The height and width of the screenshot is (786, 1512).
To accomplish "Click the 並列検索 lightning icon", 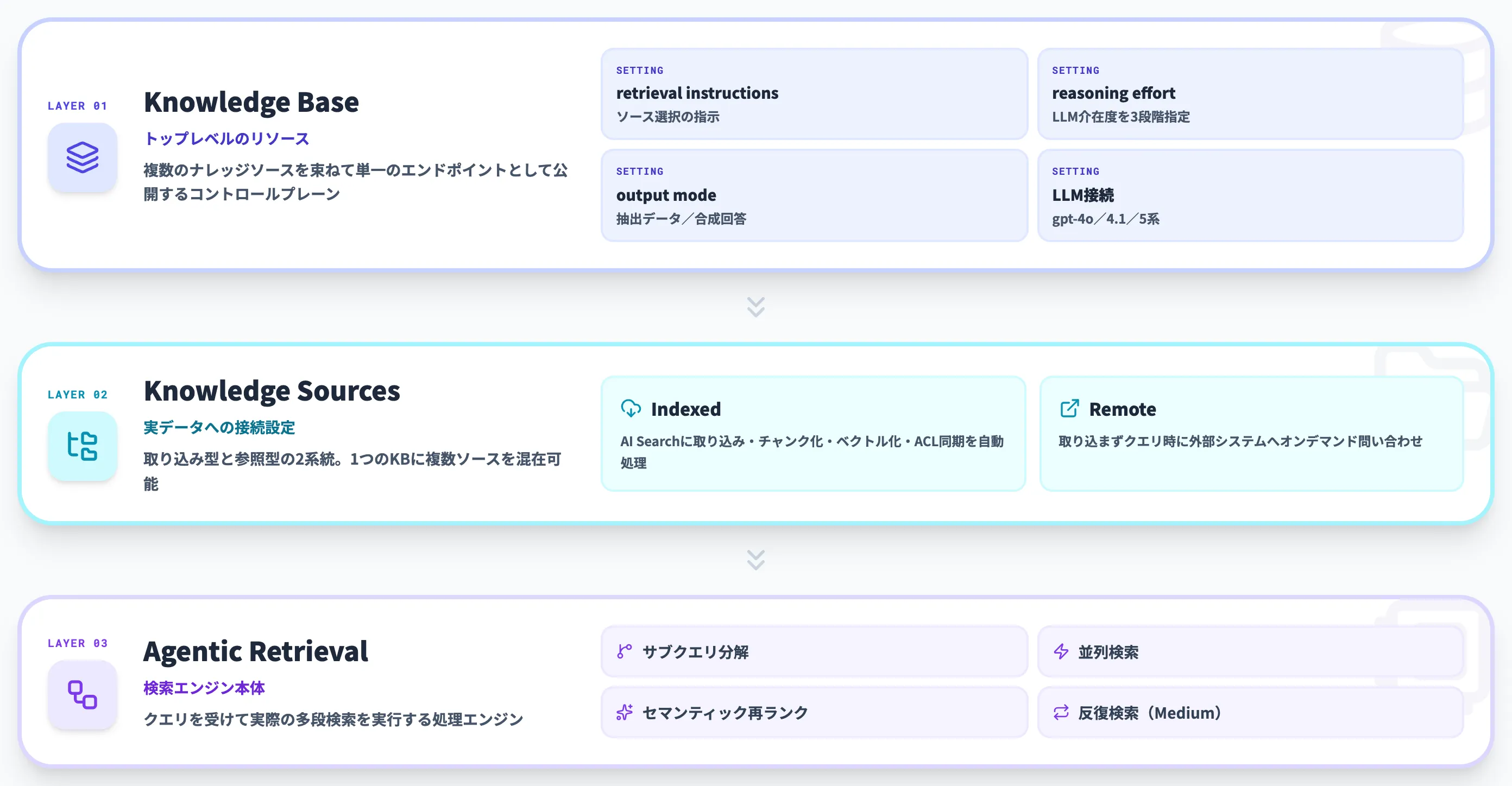I will click(x=1061, y=651).
